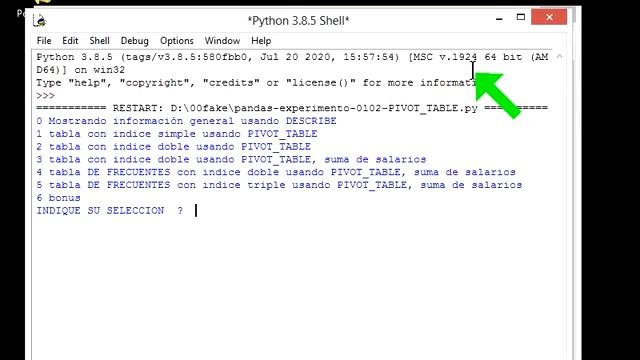The height and width of the screenshot is (360, 640).
Task: Click line '5 tabla DE FRECUENTES con indice triple'
Action: pyautogui.click(x=279, y=185)
